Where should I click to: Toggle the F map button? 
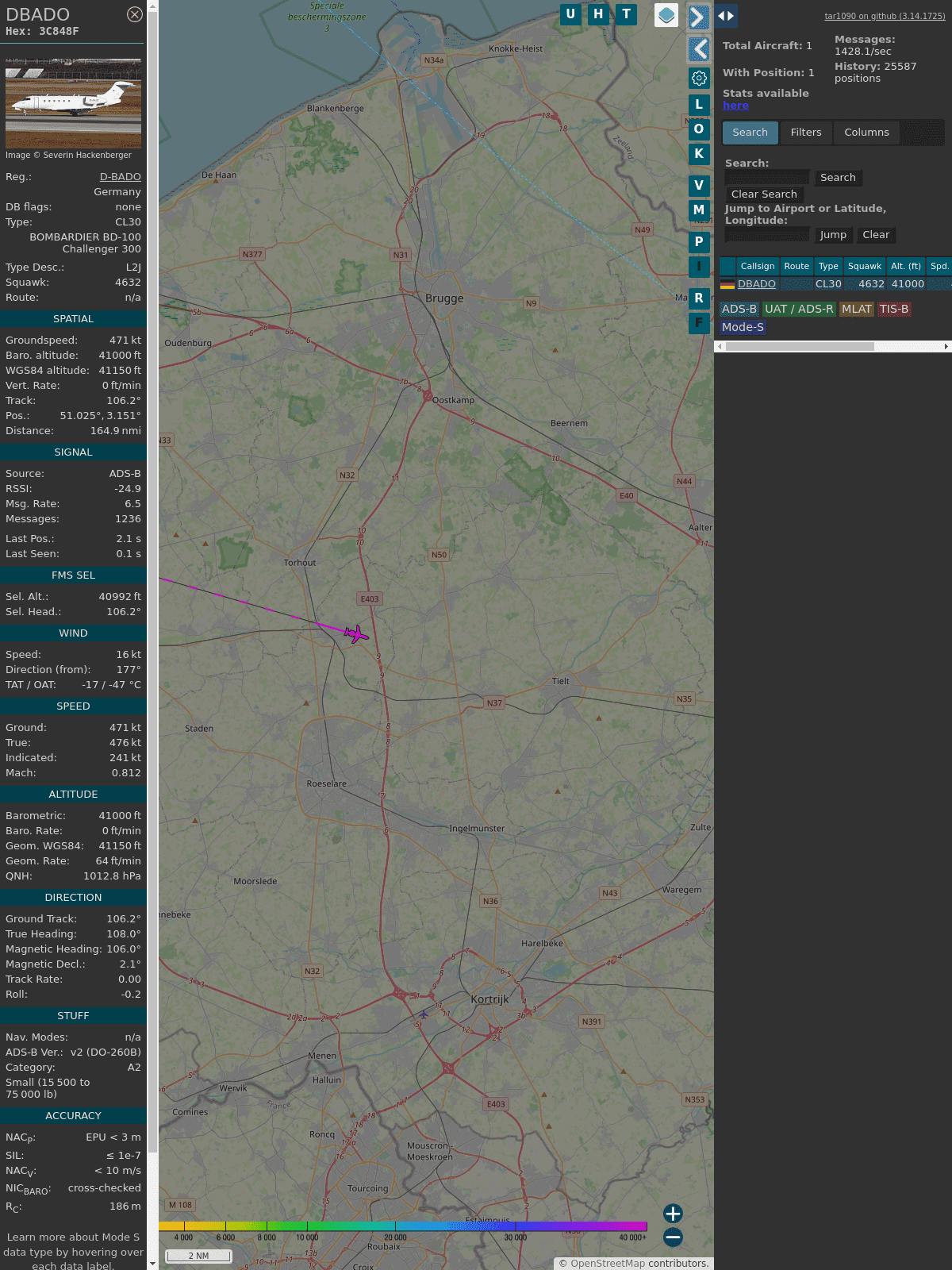699,323
